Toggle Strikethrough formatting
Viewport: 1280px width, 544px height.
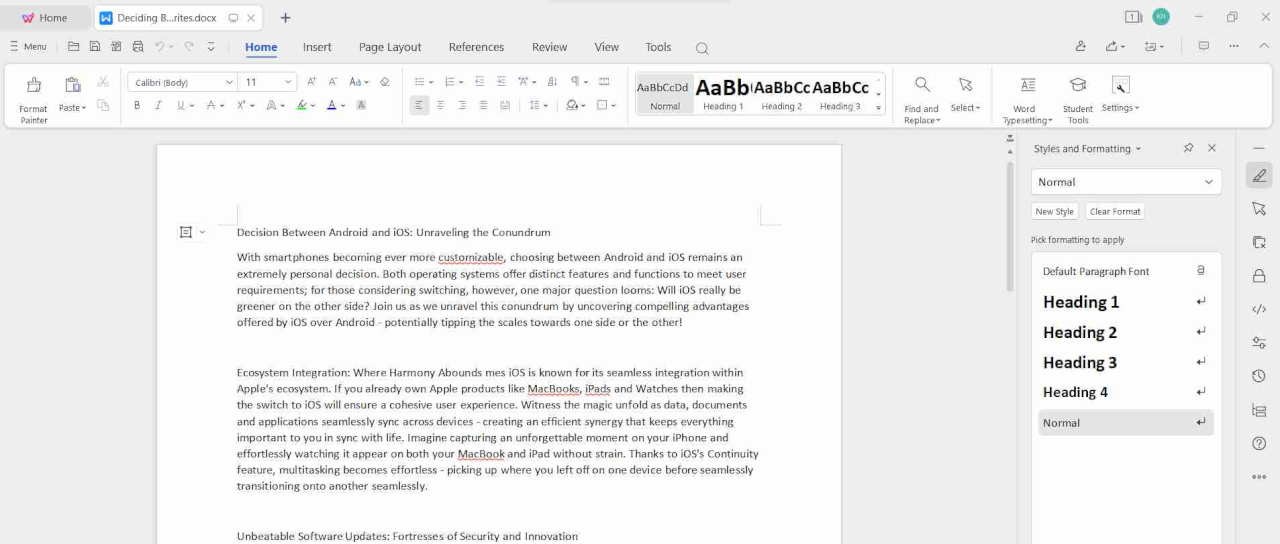pos(211,105)
